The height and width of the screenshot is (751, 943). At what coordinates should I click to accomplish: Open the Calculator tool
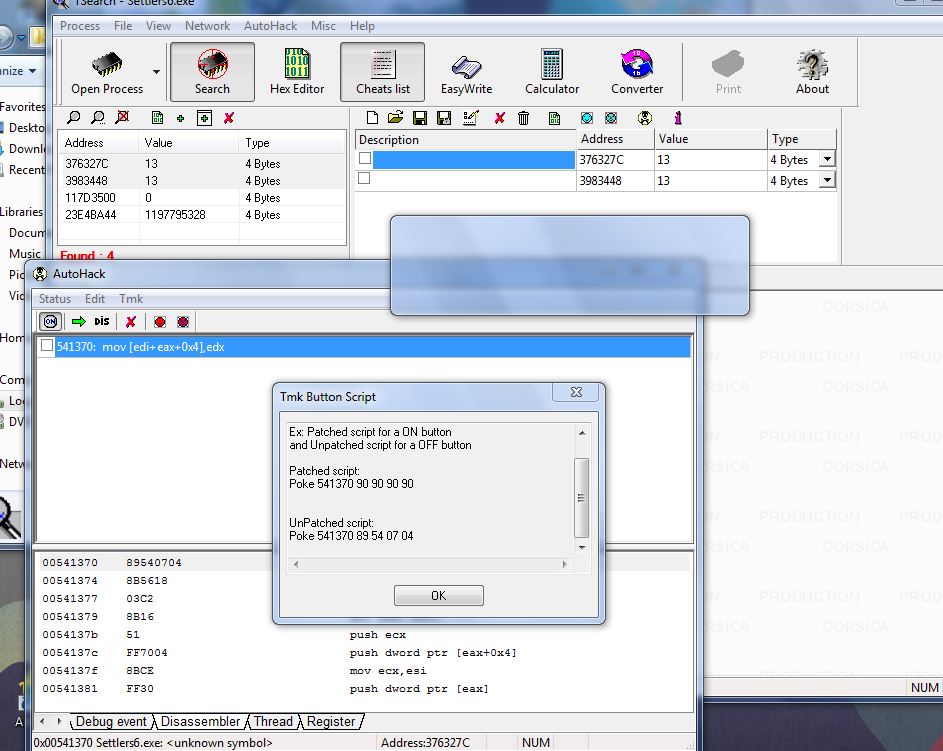(552, 72)
